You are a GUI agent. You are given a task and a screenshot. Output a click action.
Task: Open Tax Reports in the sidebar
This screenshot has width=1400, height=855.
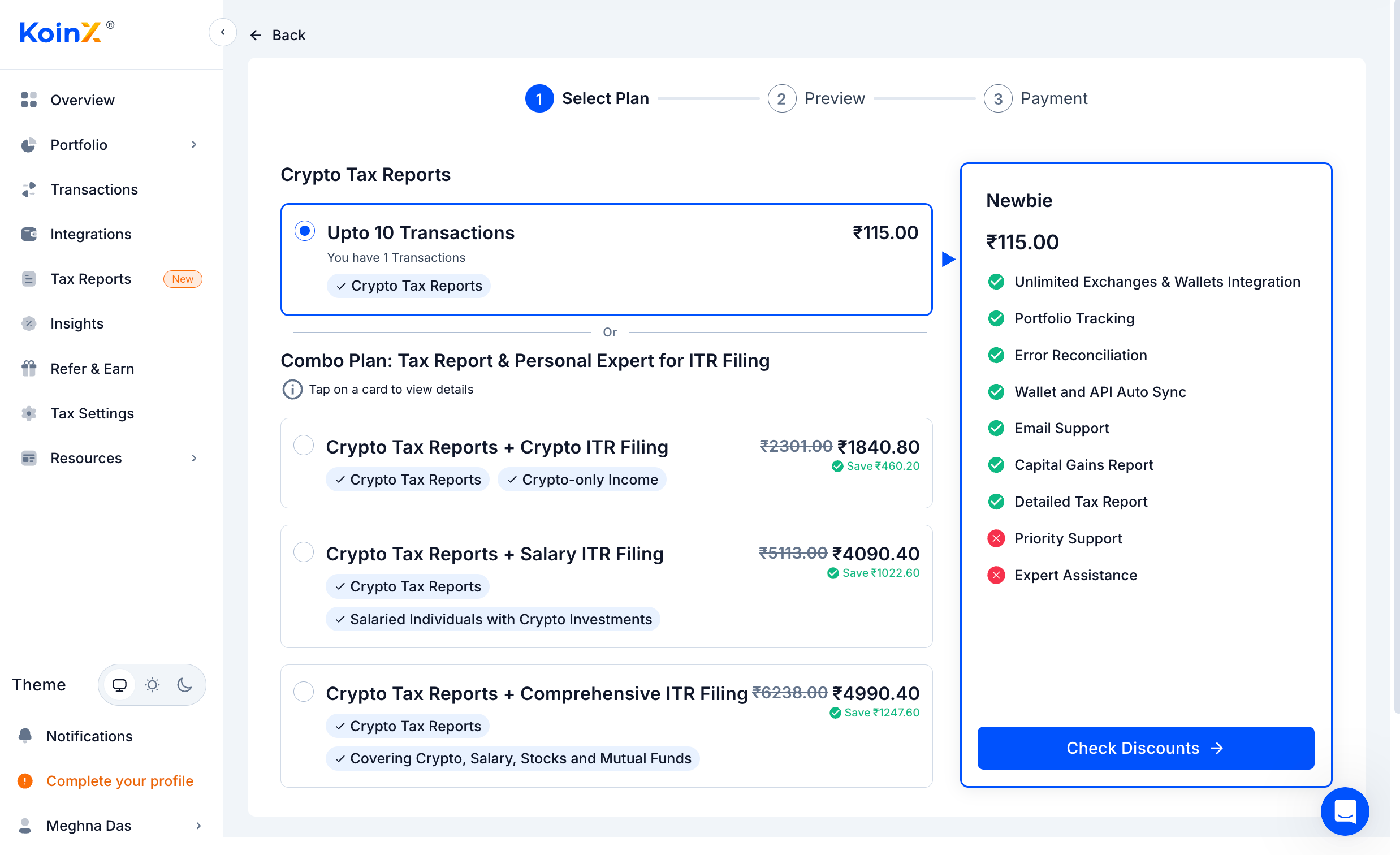91,278
